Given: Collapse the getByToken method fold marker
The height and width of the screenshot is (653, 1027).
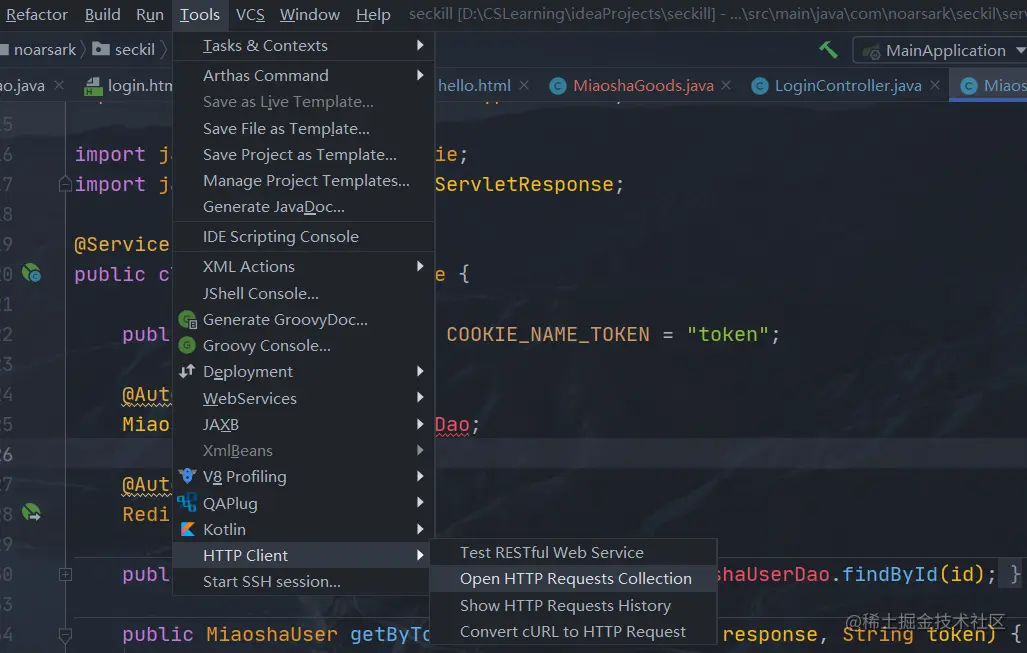Looking at the screenshot, I should pos(65,635).
